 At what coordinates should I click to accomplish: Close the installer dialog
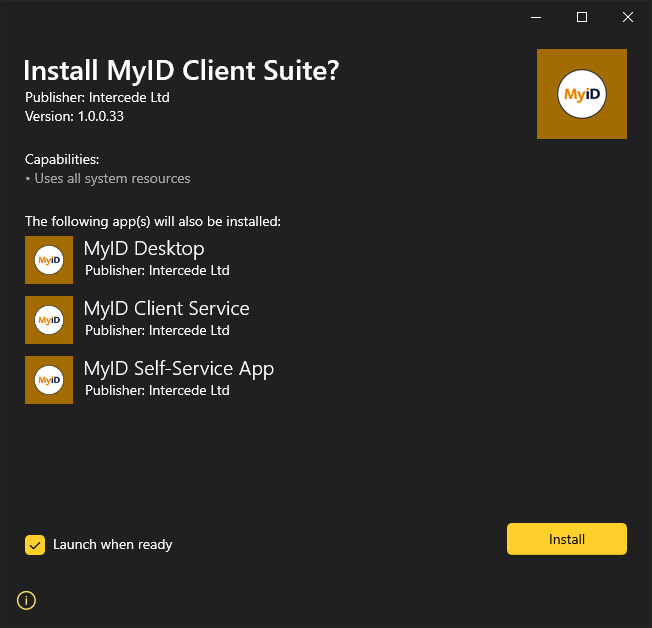(x=628, y=17)
